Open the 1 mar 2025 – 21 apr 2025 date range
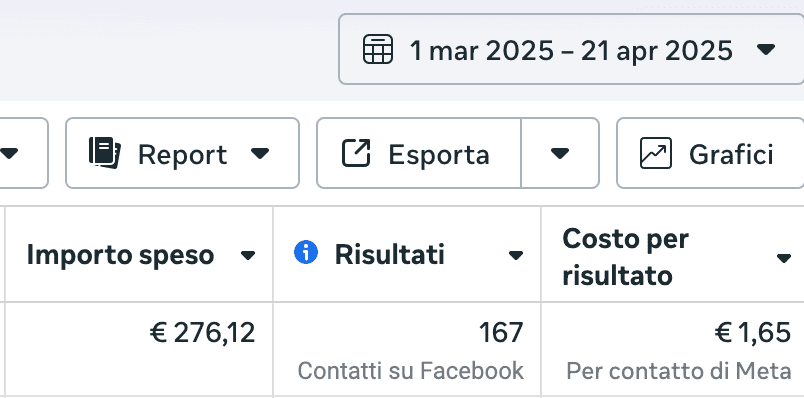 point(571,49)
